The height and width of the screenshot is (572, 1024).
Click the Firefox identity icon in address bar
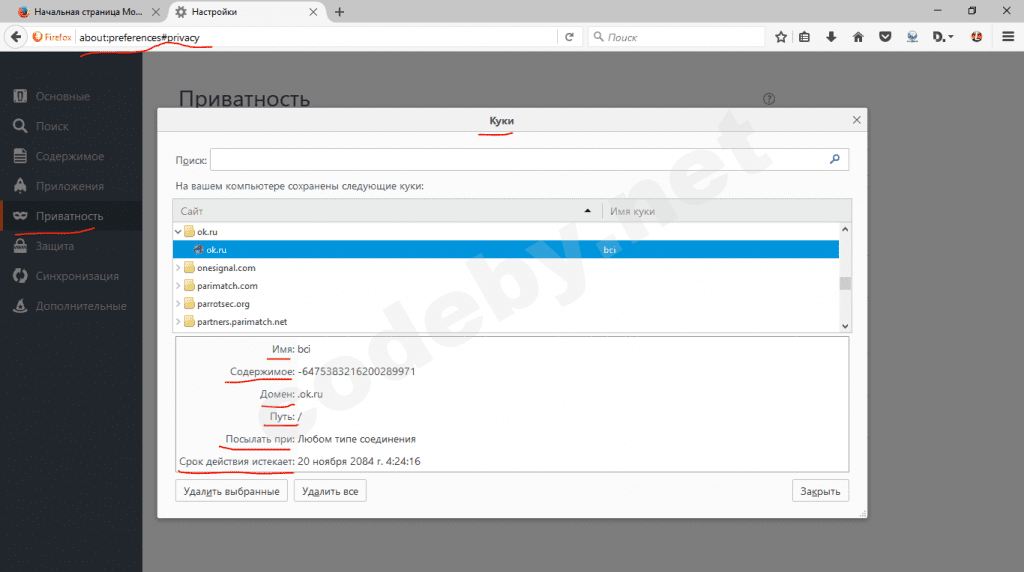tap(52, 37)
